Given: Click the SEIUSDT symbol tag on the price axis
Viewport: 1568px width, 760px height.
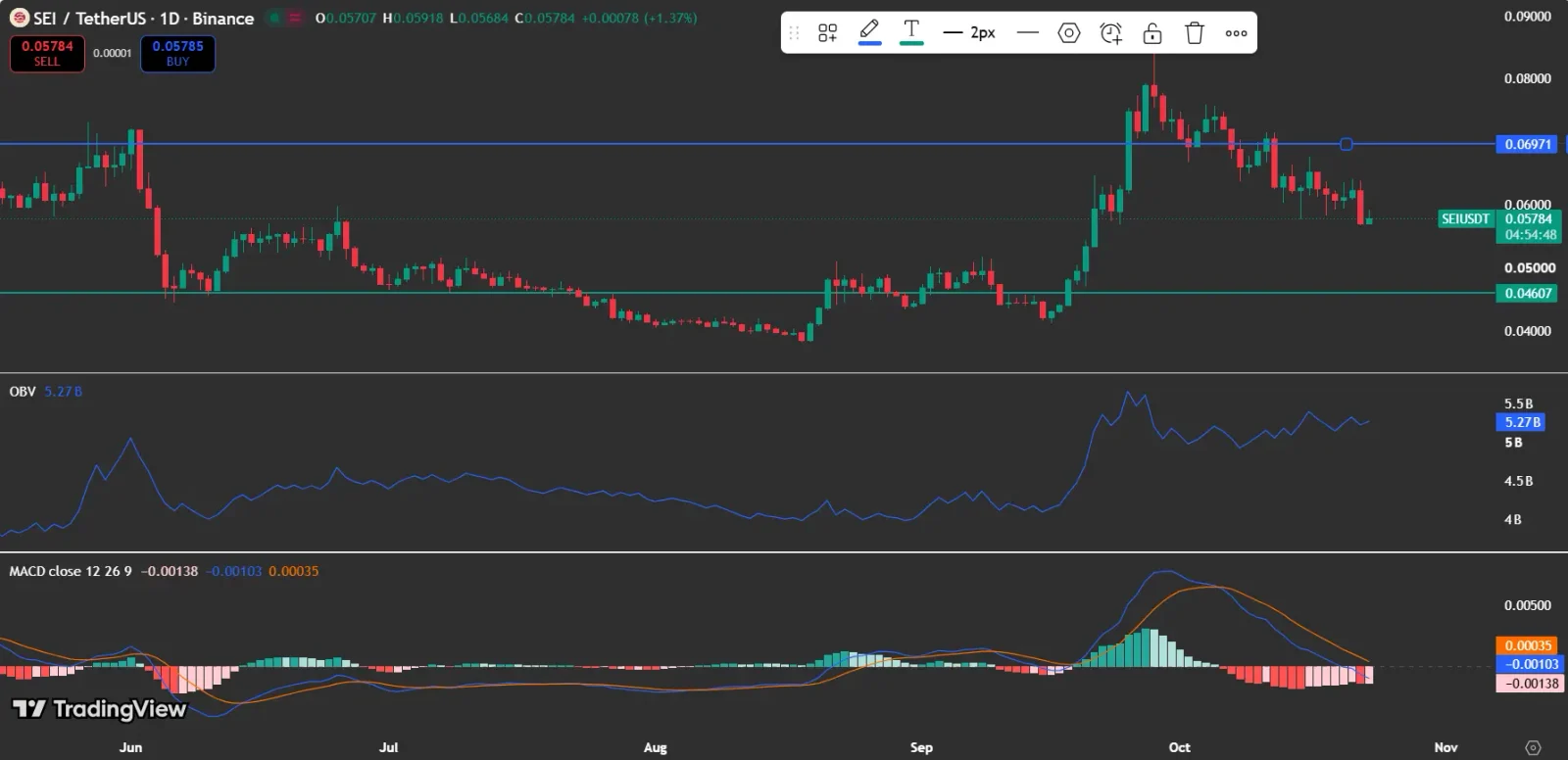Looking at the screenshot, I should [x=1465, y=218].
